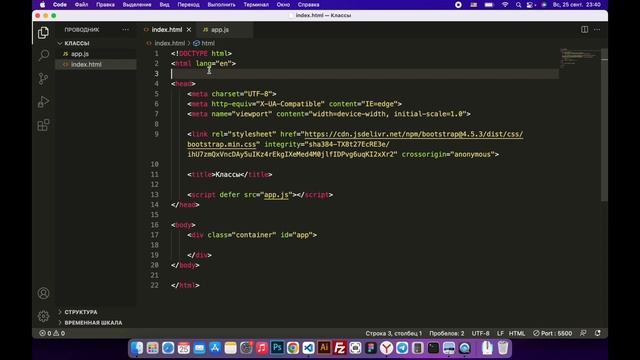Click Port : 5500 live server button
Image resolution: width=640 pixels, height=360 pixels.
pos(552,333)
